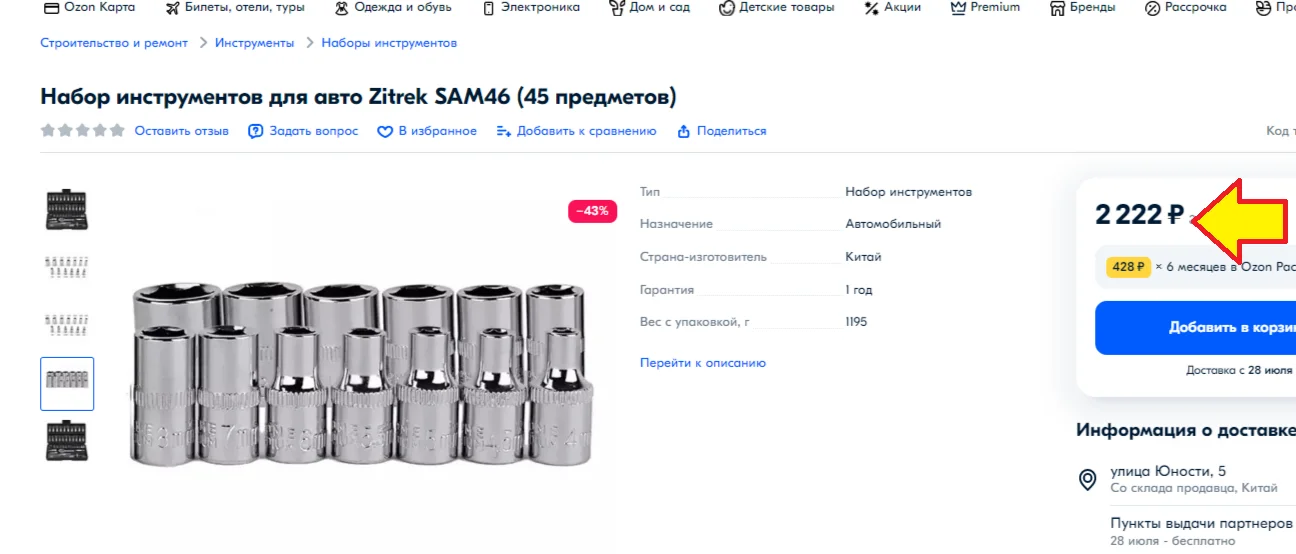Select the first closed toolbox thumbnail
The height and width of the screenshot is (554, 1296).
(67, 210)
